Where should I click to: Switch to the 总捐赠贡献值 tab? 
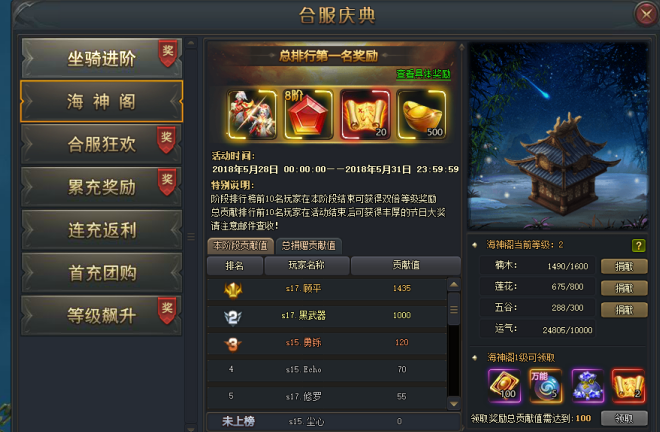(309, 246)
